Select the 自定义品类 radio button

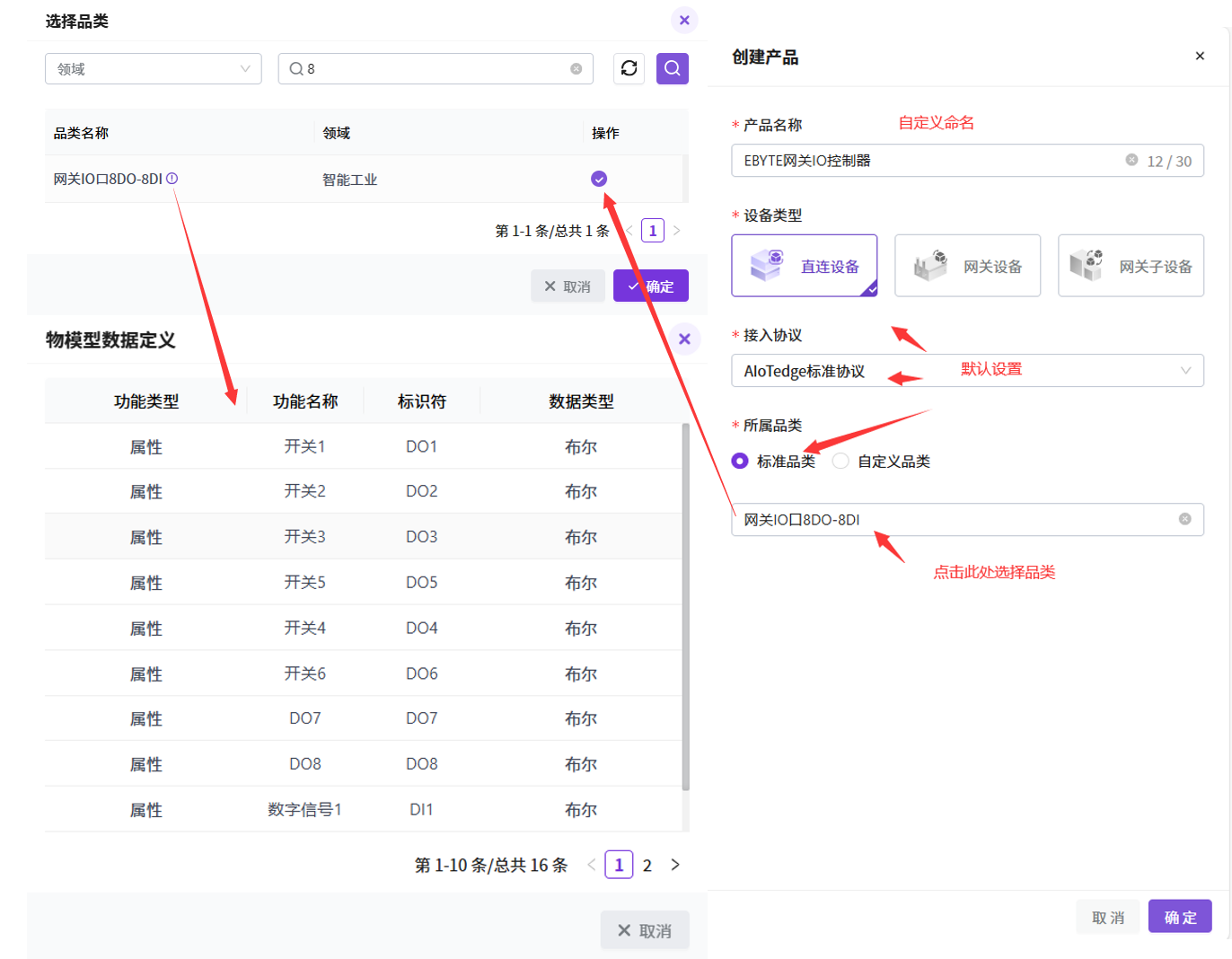click(840, 461)
